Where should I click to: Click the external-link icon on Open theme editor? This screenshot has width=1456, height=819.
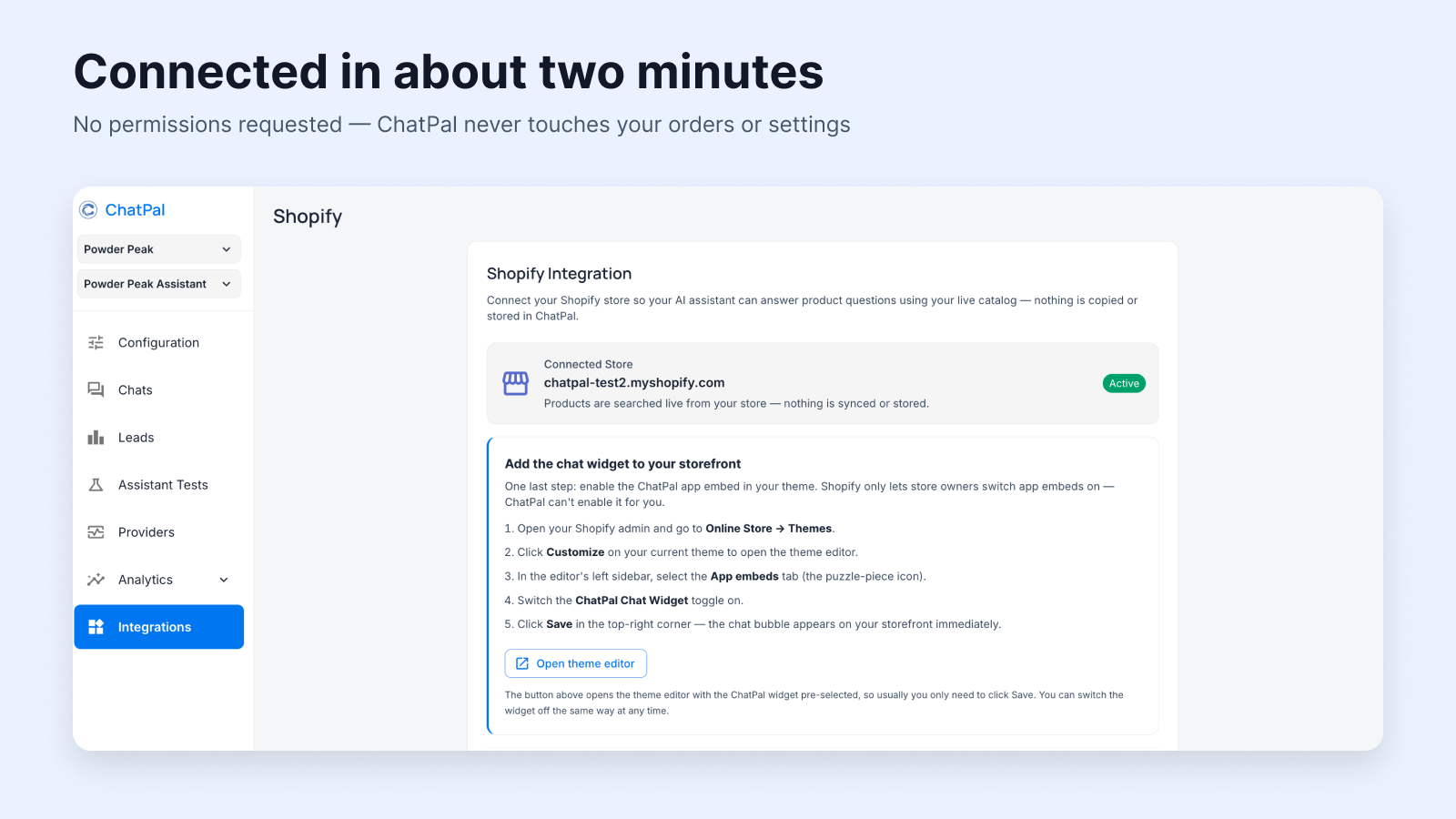tap(522, 663)
